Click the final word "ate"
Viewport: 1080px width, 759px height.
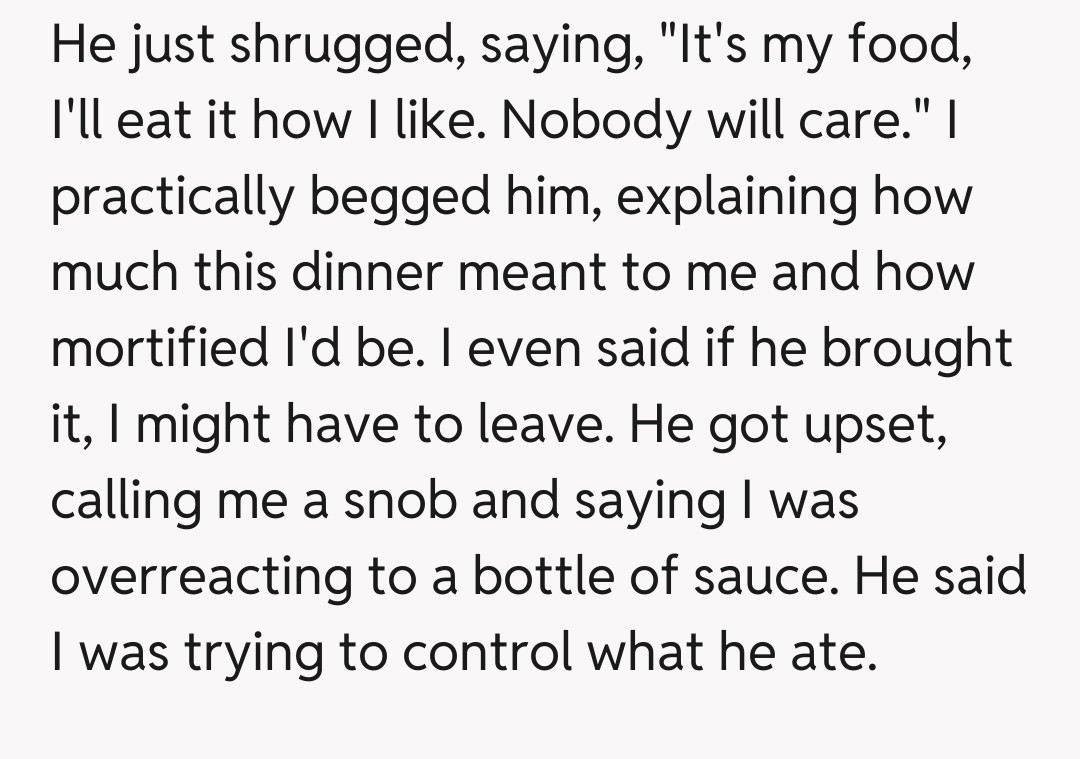coord(834,652)
